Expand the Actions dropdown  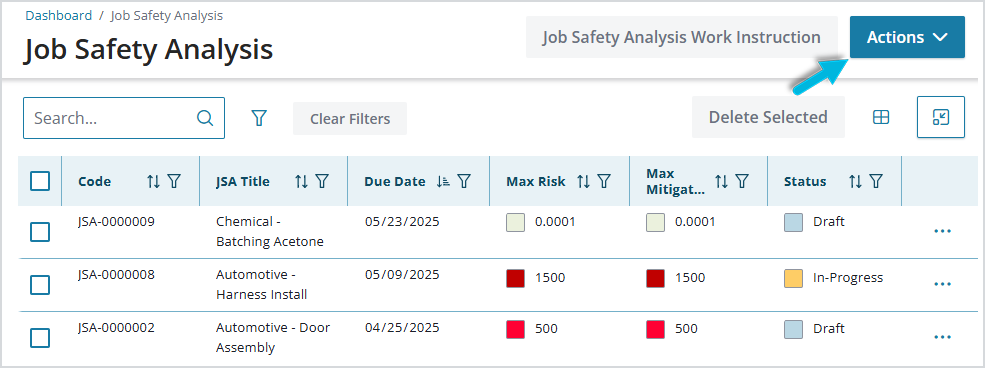pyautogui.click(x=907, y=37)
